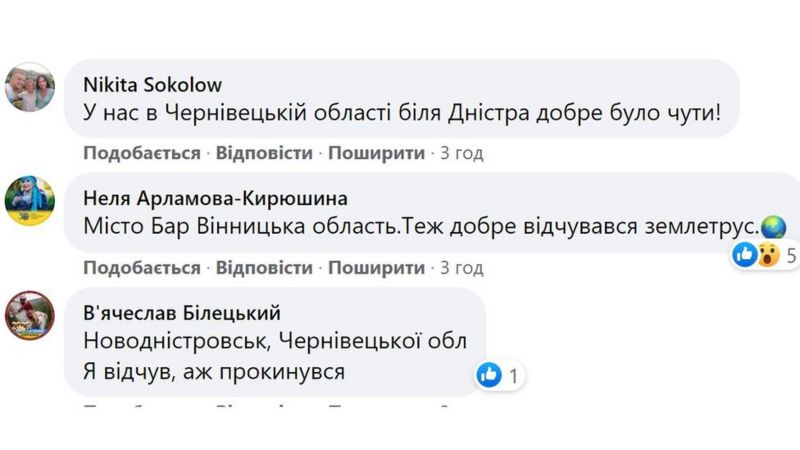Screen dimensions: 800x450
Task: Show the 5 reactions on Неля's comment
Action: pyautogui.click(x=791, y=256)
